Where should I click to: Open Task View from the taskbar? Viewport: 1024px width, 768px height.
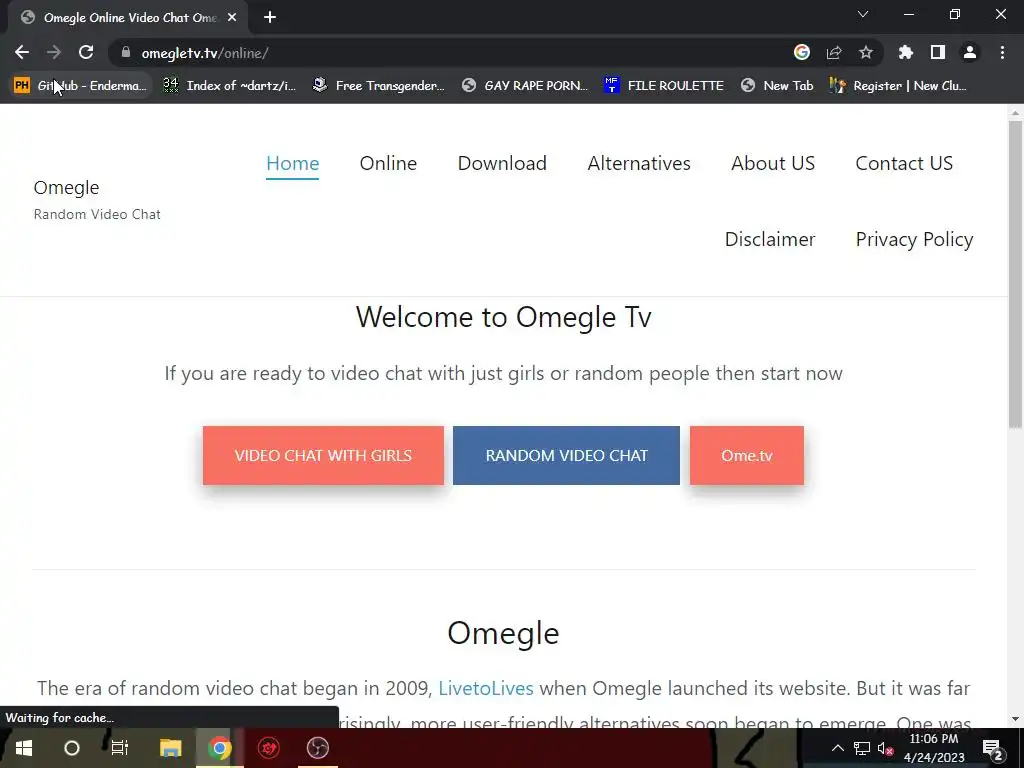[x=120, y=748]
